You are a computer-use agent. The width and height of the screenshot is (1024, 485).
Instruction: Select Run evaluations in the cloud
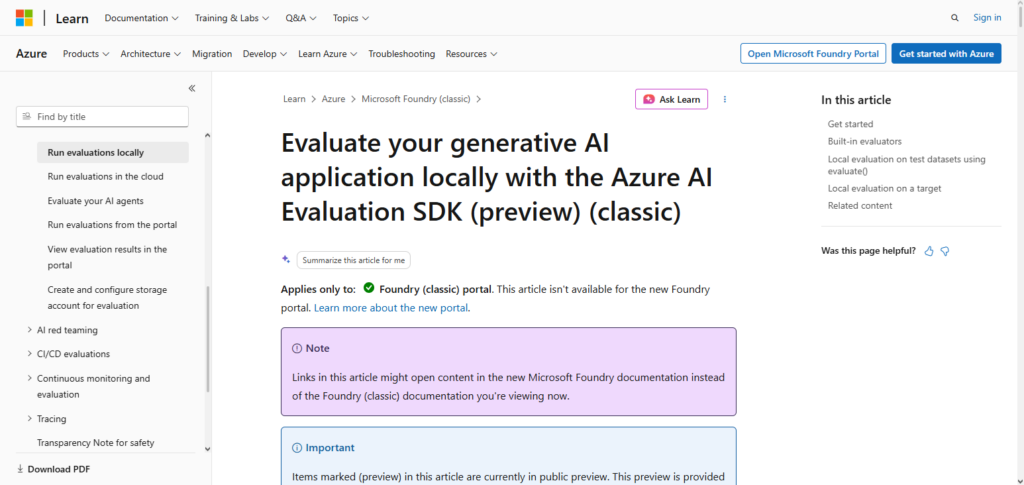click(x=105, y=176)
